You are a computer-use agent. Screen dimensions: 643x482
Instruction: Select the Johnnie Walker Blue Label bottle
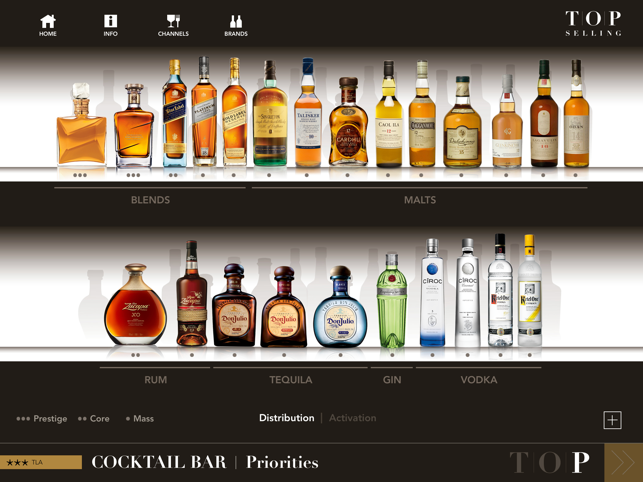(x=175, y=114)
